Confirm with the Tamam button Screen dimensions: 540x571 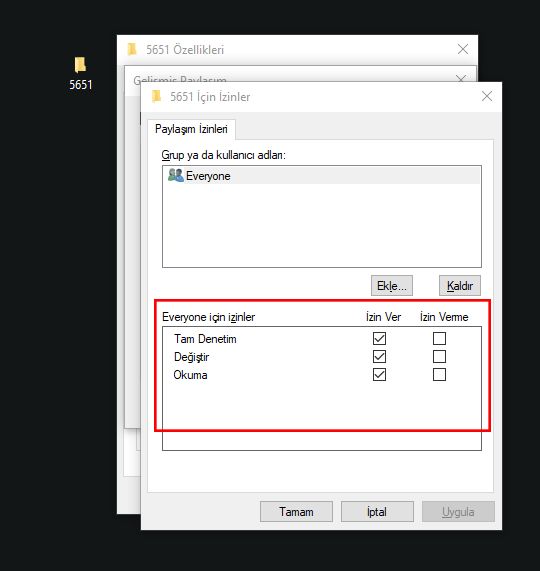pyautogui.click(x=296, y=512)
